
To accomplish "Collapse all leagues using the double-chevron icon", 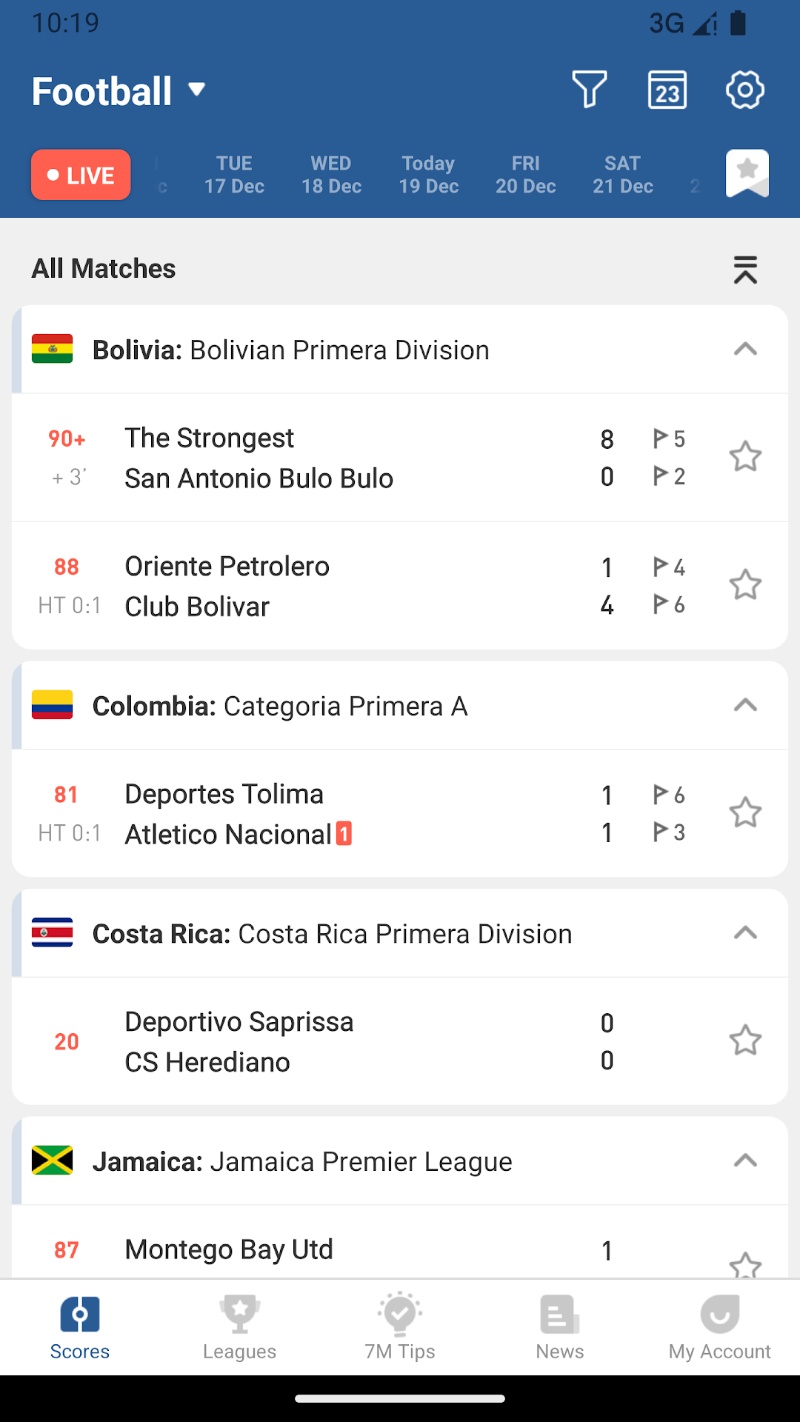I will (x=745, y=269).
